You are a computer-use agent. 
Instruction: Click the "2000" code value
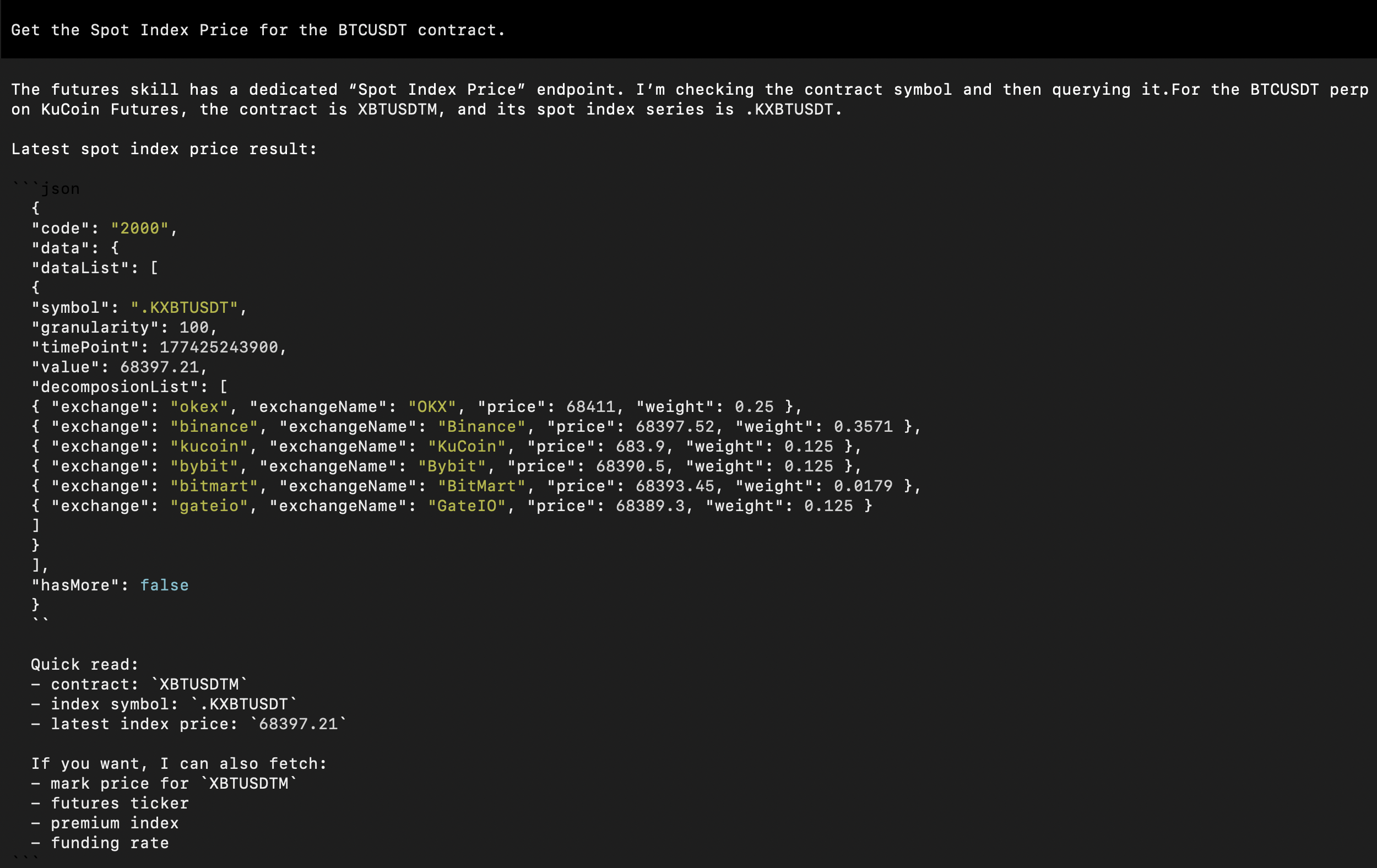pyautogui.click(x=139, y=228)
